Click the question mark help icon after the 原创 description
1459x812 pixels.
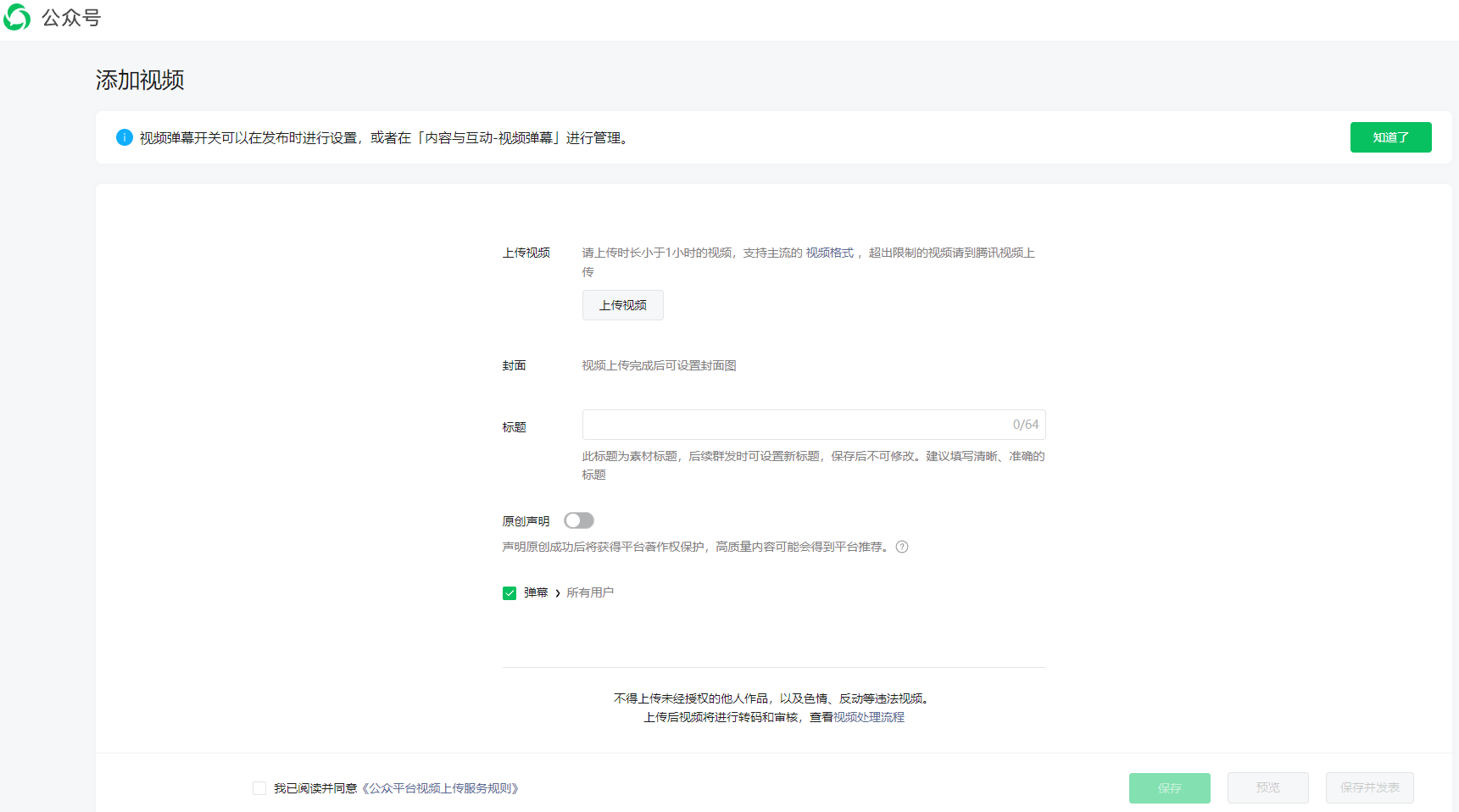click(x=902, y=547)
